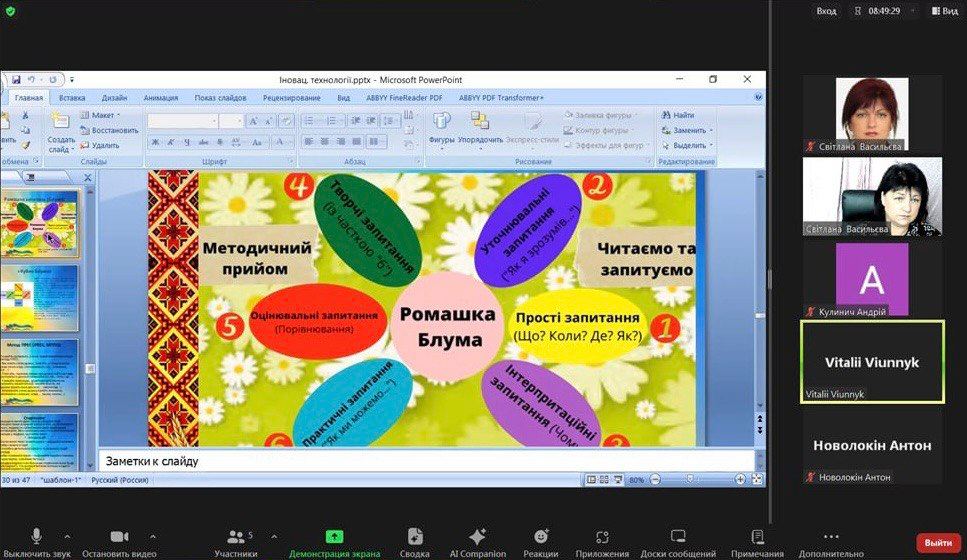Viewport: 967px width, 560px height.
Task: Click the red Выйти leave button
Action: (938, 542)
